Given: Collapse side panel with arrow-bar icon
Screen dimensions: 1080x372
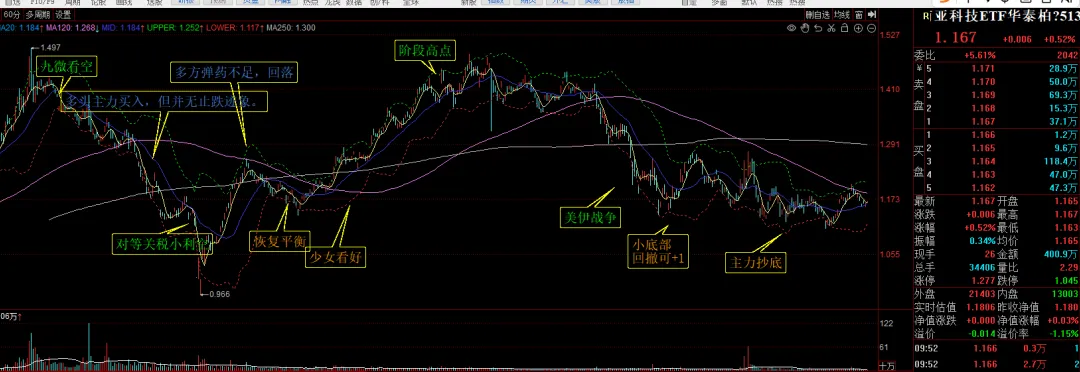Looking at the screenshot, I should (x=871, y=14).
